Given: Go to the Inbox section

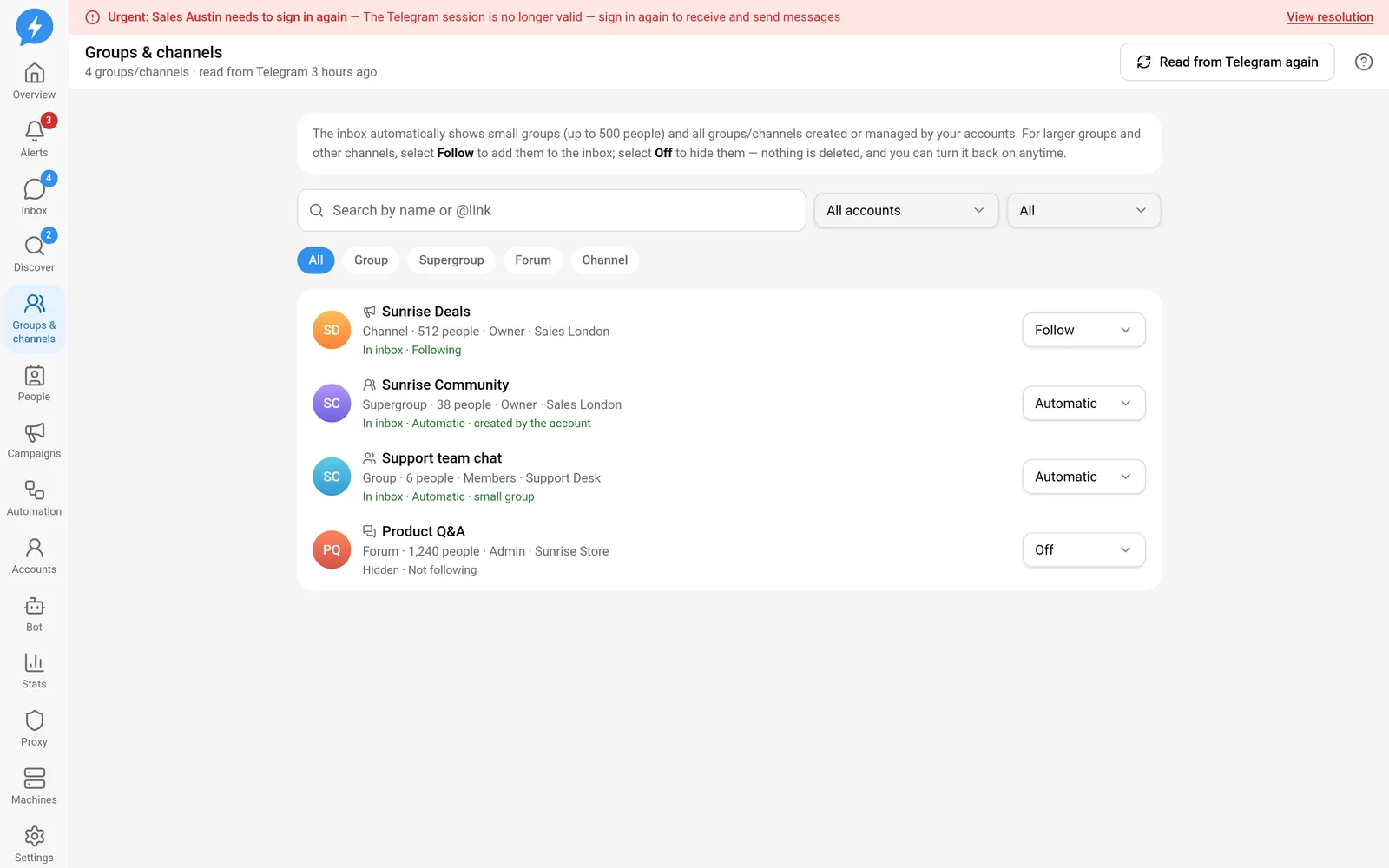Looking at the screenshot, I should [35, 198].
